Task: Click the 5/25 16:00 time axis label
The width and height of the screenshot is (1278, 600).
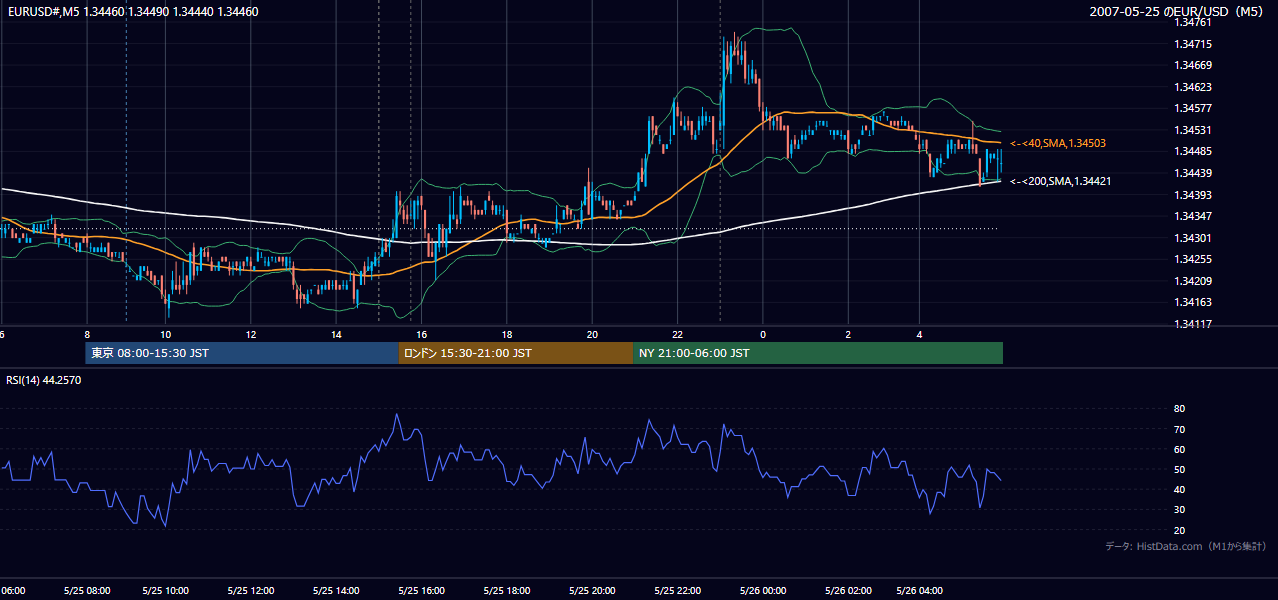Action: (421, 590)
